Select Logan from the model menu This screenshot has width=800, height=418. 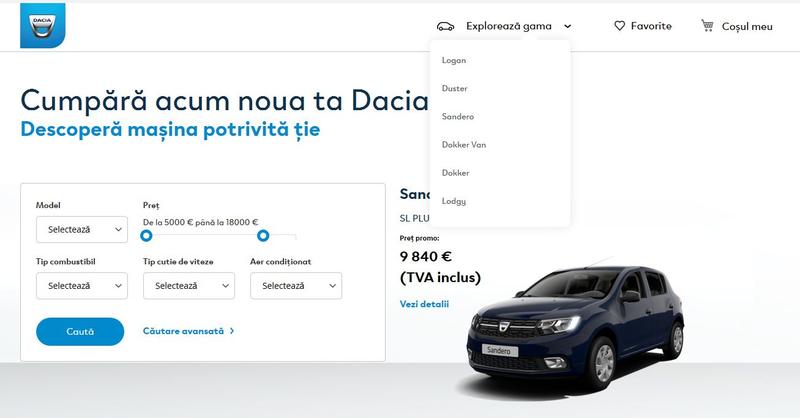point(454,61)
